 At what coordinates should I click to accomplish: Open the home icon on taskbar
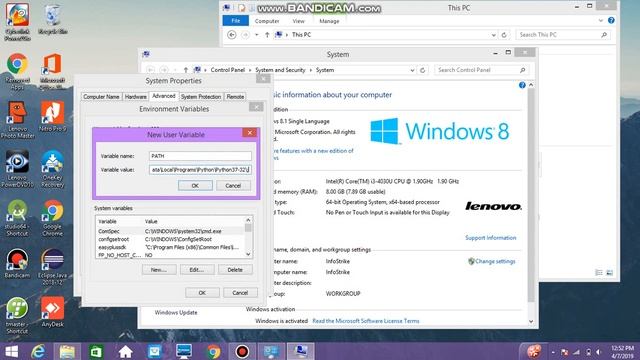click(125, 351)
